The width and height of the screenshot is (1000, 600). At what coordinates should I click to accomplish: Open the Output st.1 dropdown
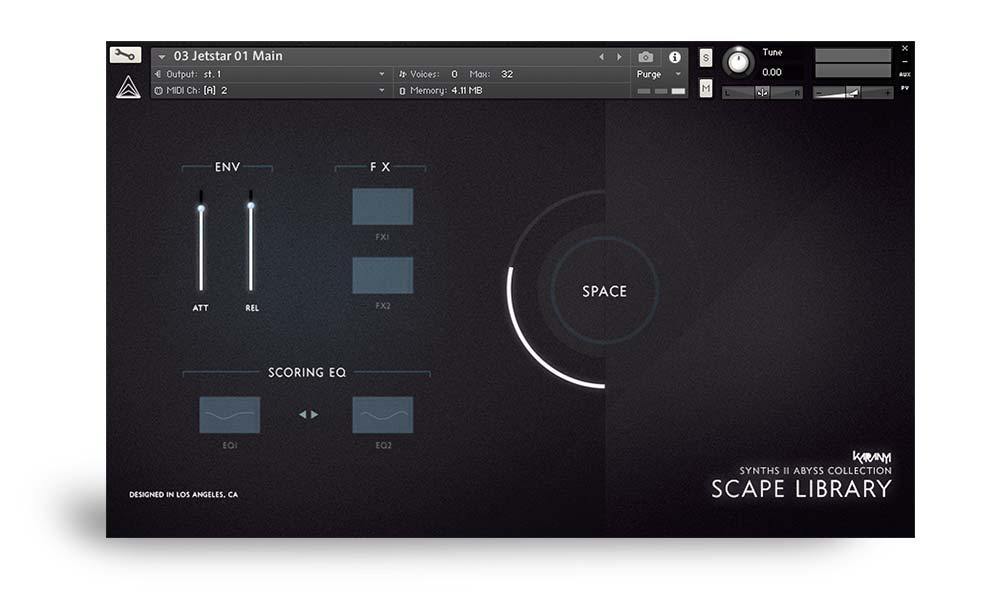tap(270, 74)
